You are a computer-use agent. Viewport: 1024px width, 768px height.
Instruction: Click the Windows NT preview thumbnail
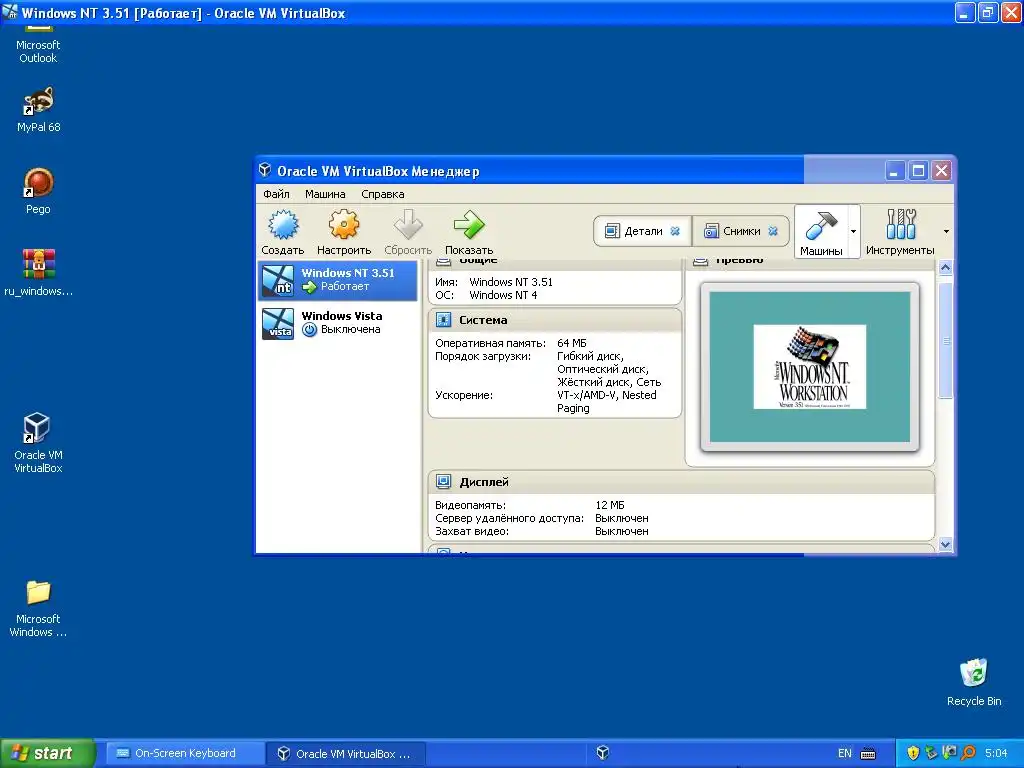coord(810,367)
